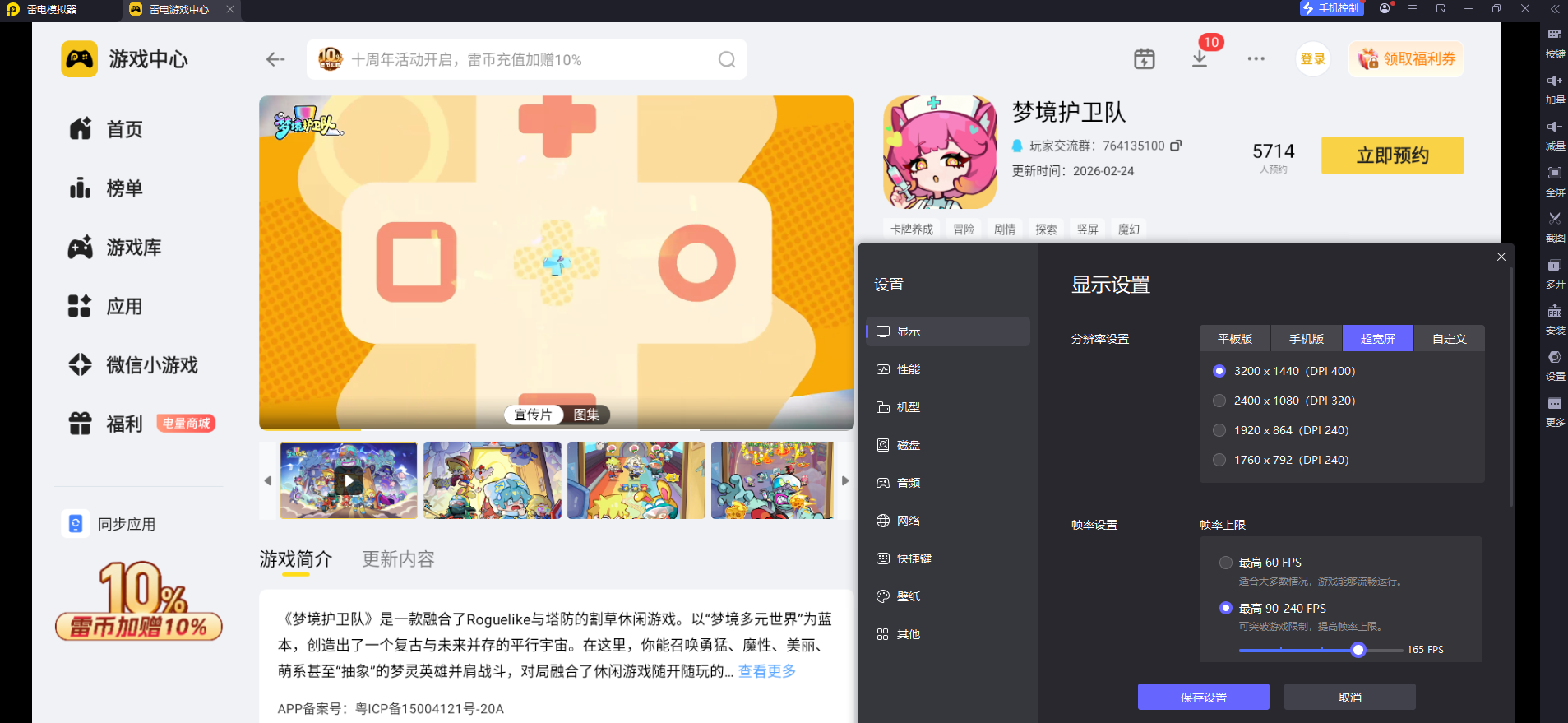Open 壁纸 wallpaper settings
The image size is (1568, 723).
[x=948, y=596]
